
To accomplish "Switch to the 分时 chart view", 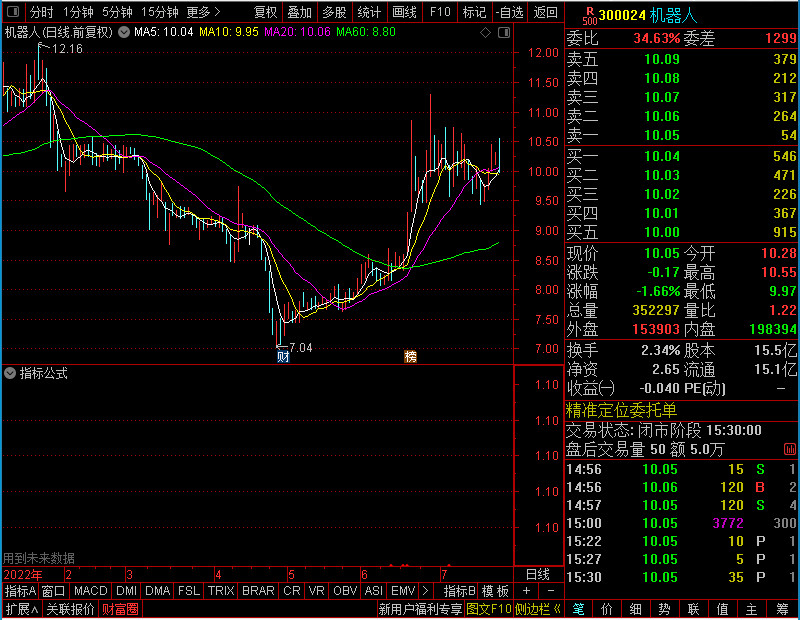I will coord(41,12).
